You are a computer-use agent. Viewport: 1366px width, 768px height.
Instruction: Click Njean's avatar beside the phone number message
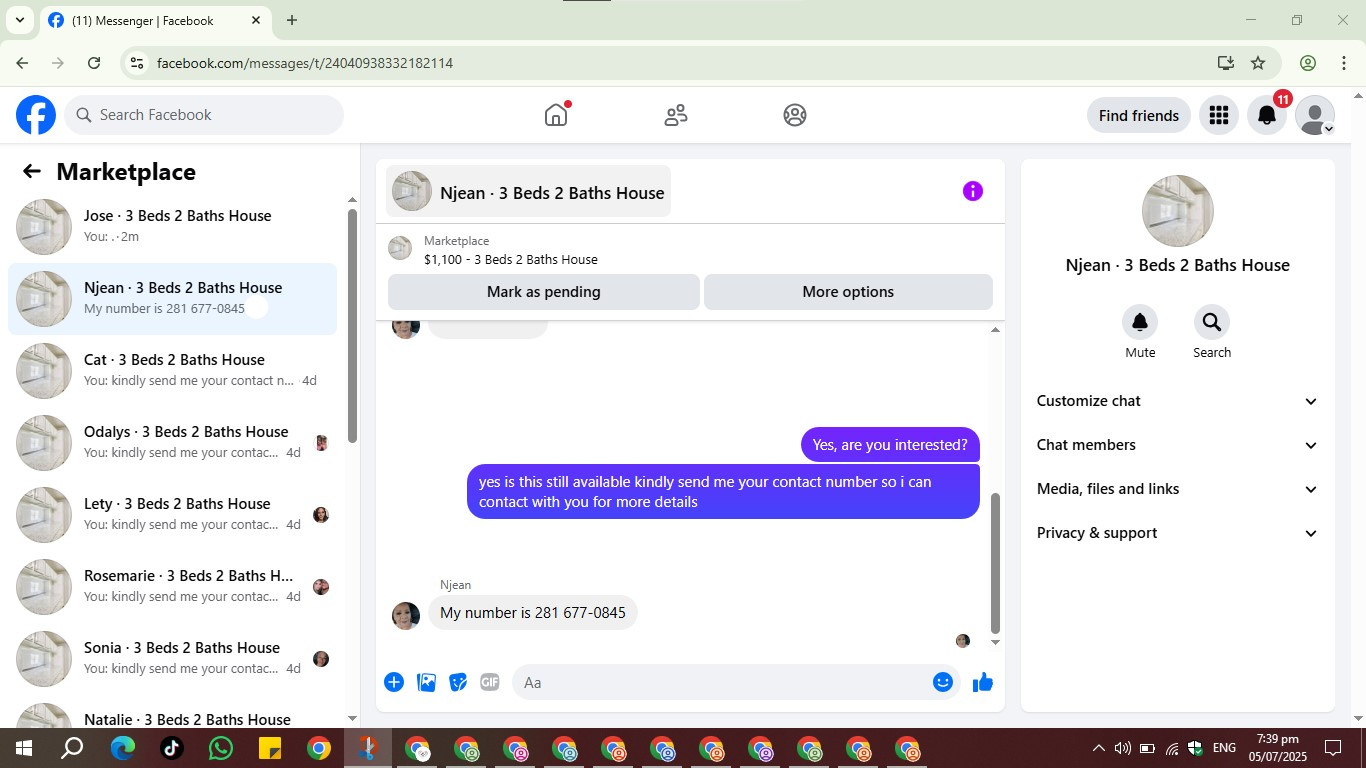click(406, 615)
